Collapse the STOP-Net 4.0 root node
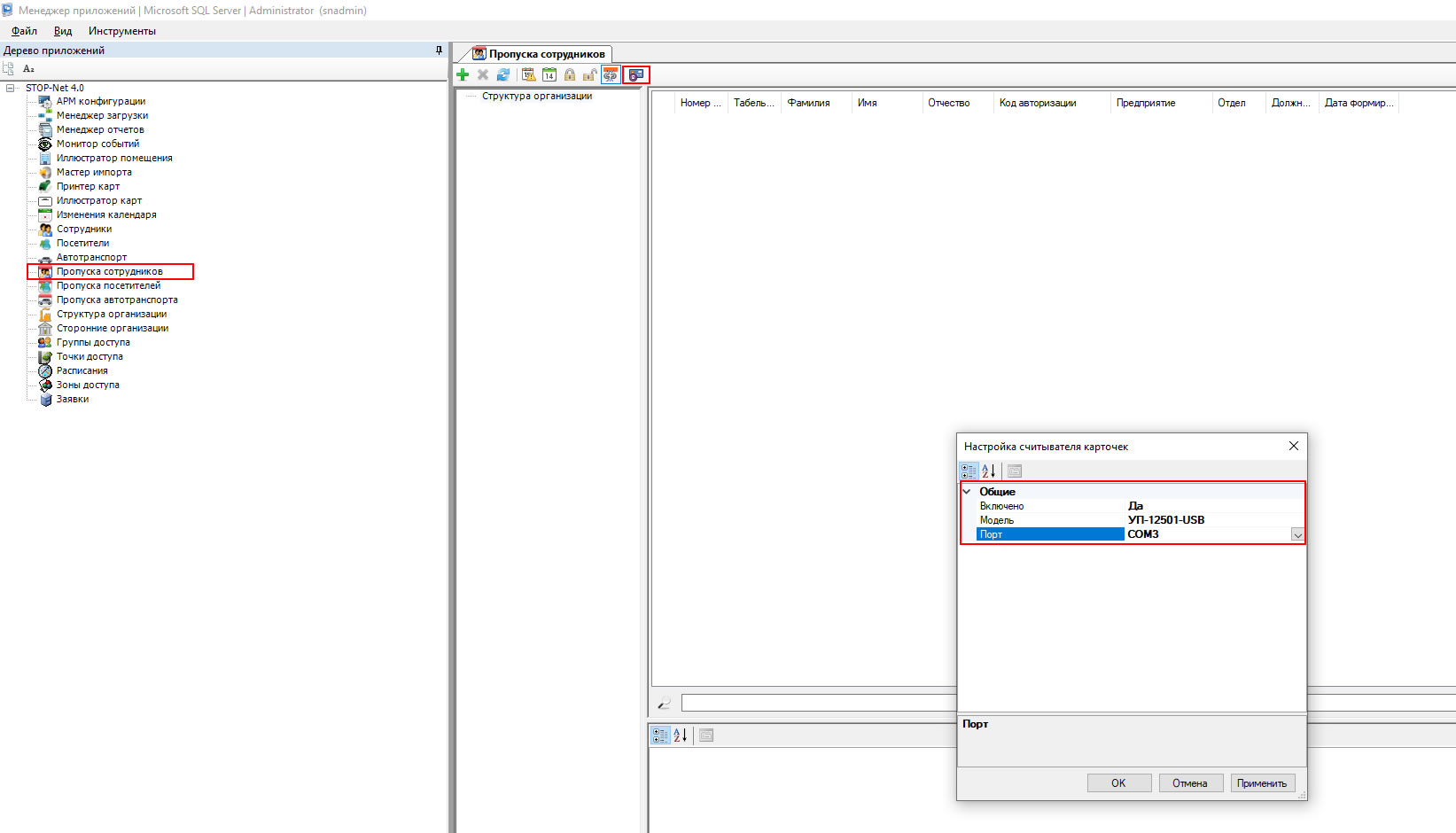1456x833 pixels. [10, 88]
